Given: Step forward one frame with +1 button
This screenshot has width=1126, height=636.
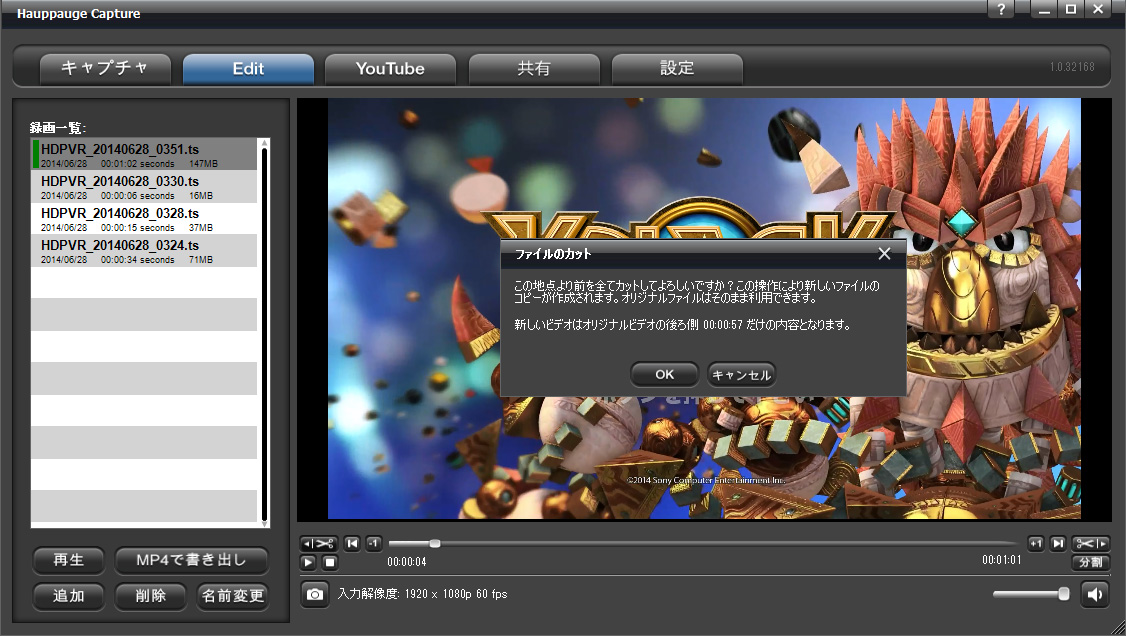Looking at the screenshot, I should pyautogui.click(x=1036, y=543).
